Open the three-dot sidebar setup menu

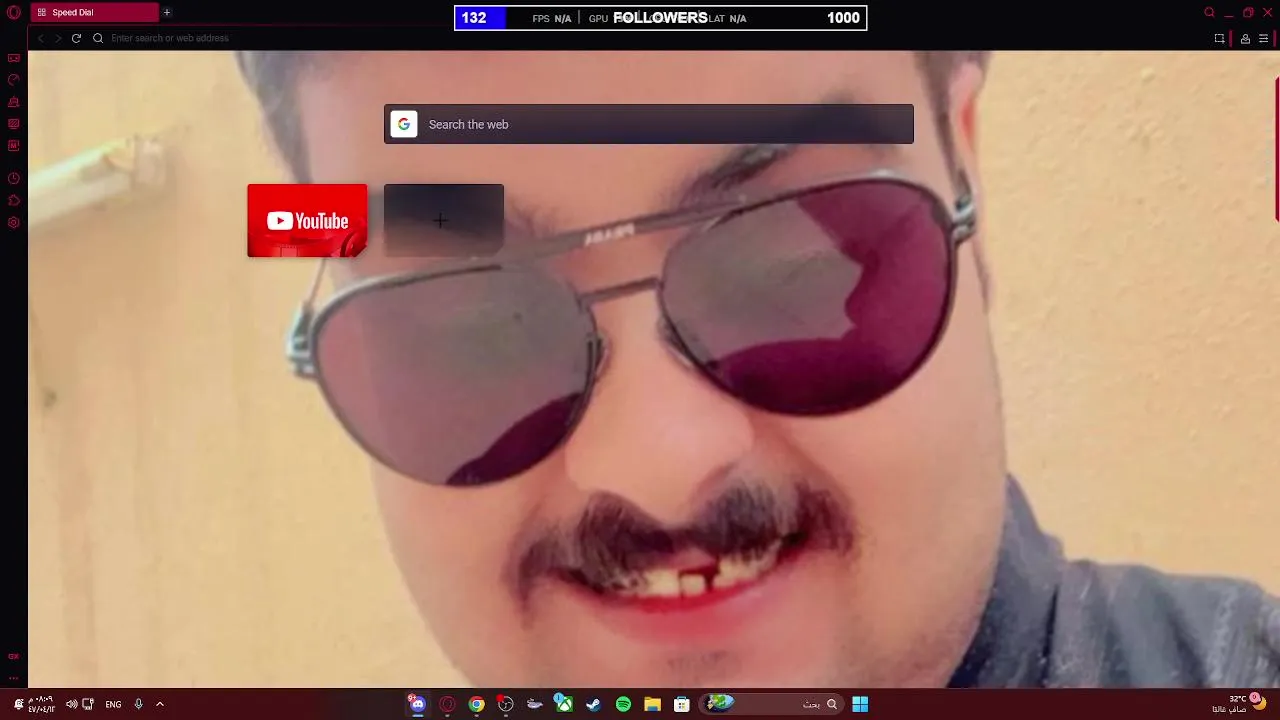[14, 678]
